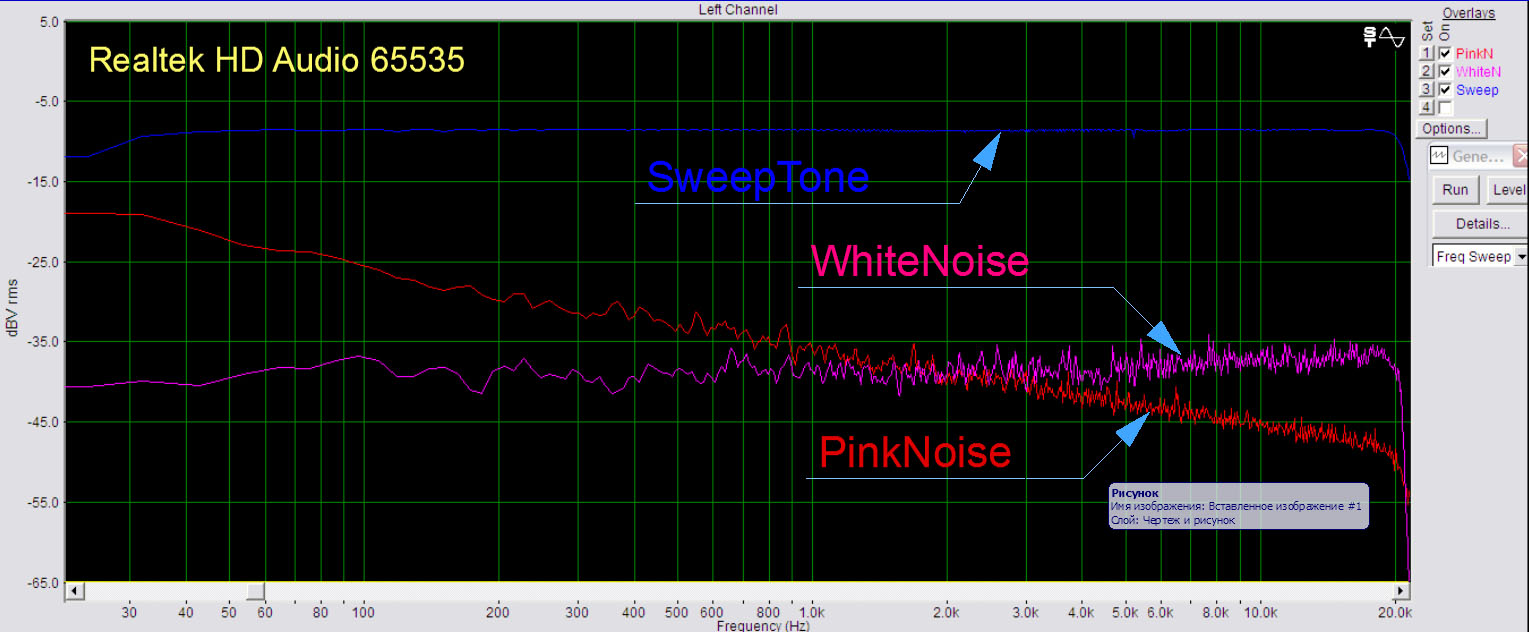Open overlay Options dialog
Screen dimensions: 1529x632
(1451, 129)
